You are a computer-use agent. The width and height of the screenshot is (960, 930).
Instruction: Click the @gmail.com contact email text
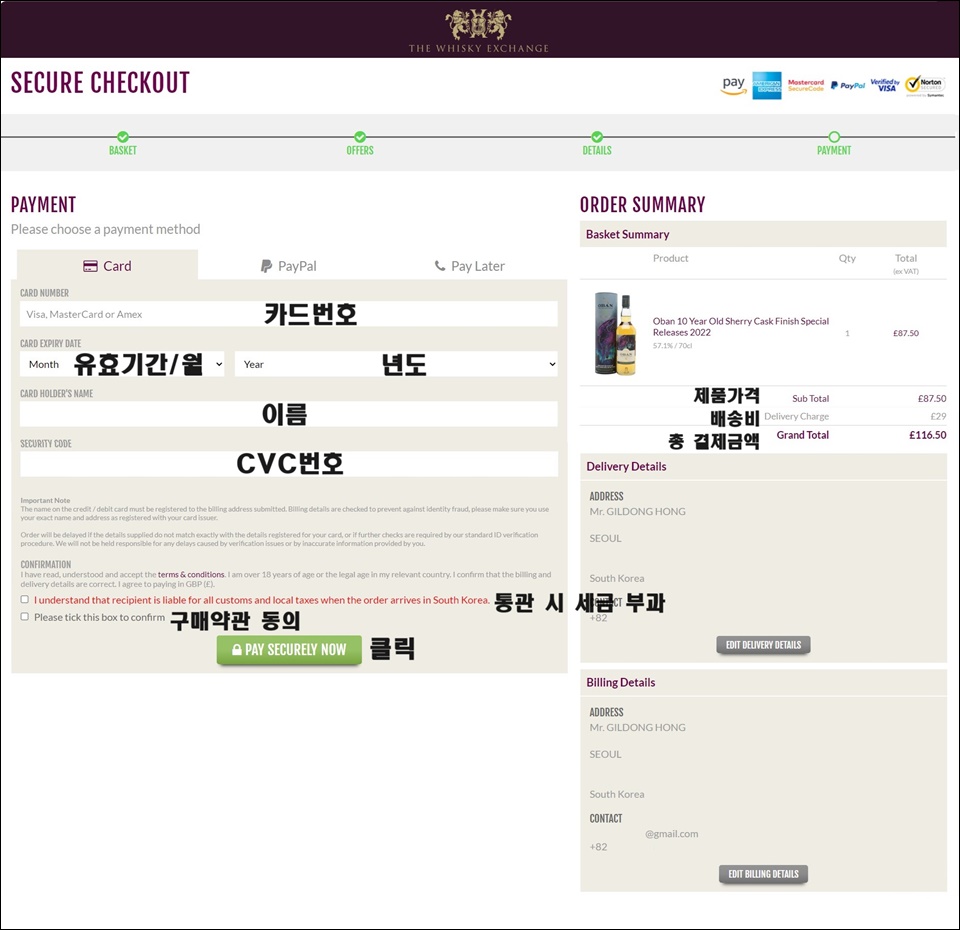[671, 833]
